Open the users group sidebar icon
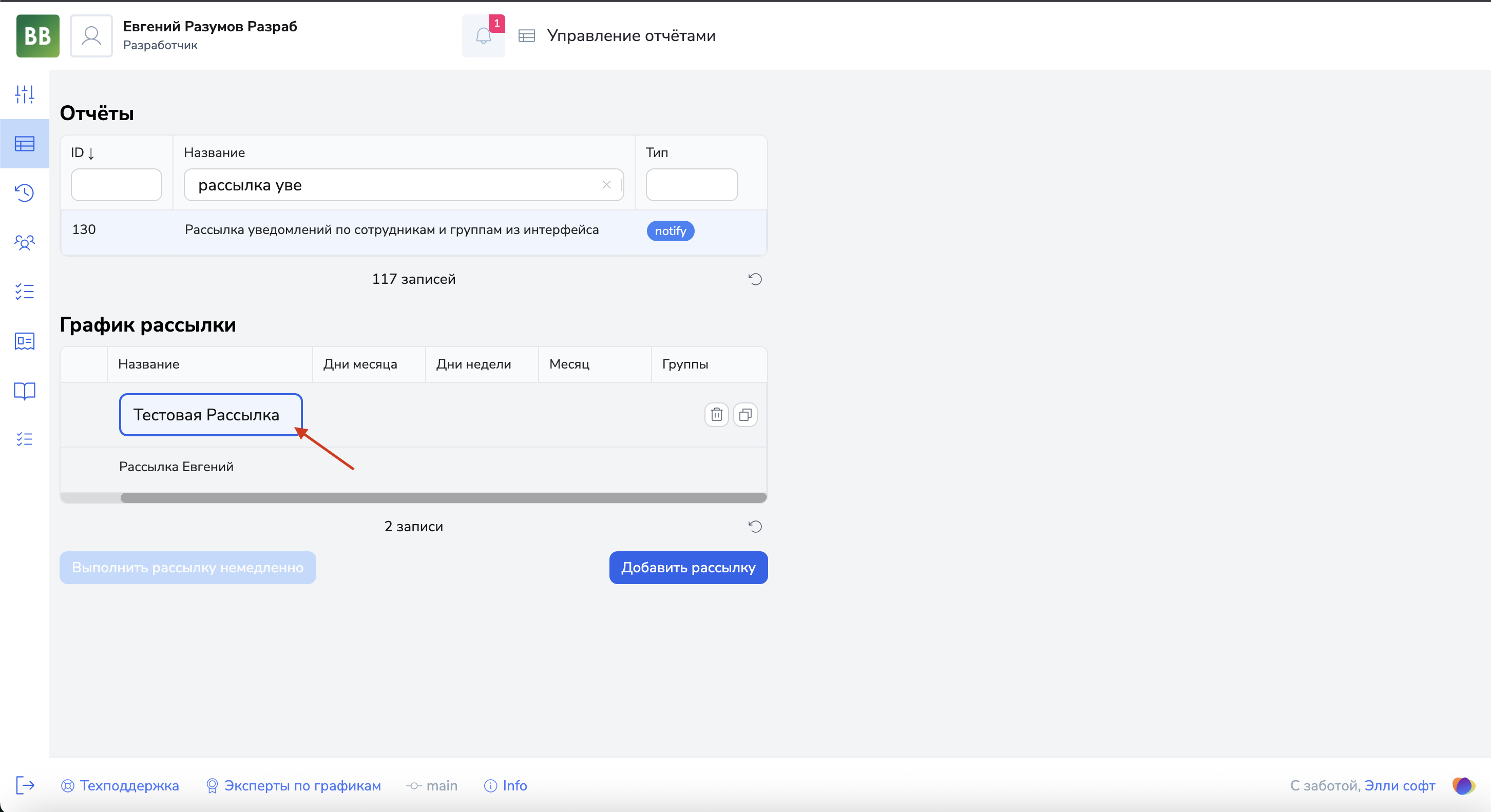This screenshot has height=812, width=1491. (x=24, y=242)
